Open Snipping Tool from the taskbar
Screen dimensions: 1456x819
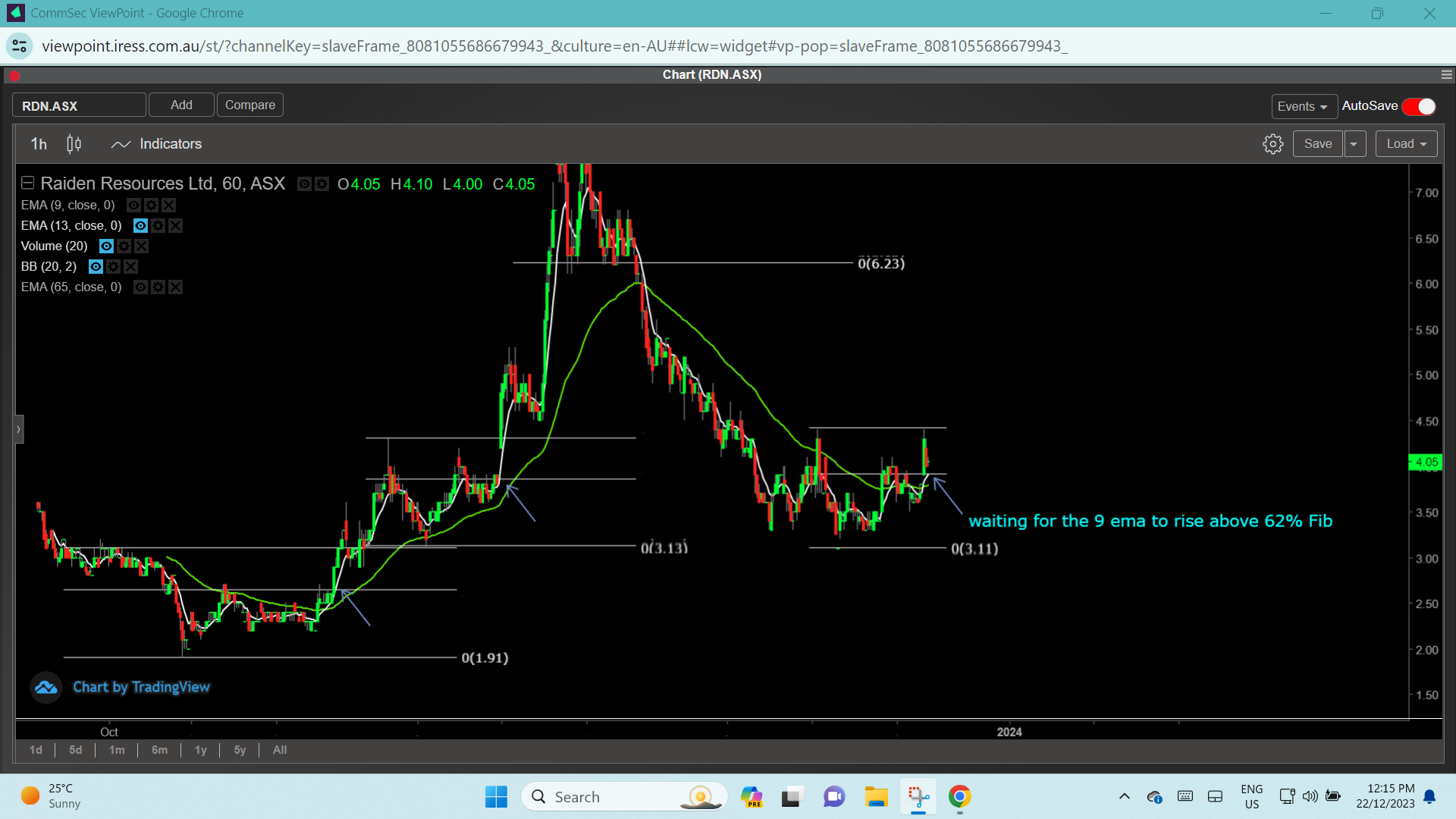point(918,797)
